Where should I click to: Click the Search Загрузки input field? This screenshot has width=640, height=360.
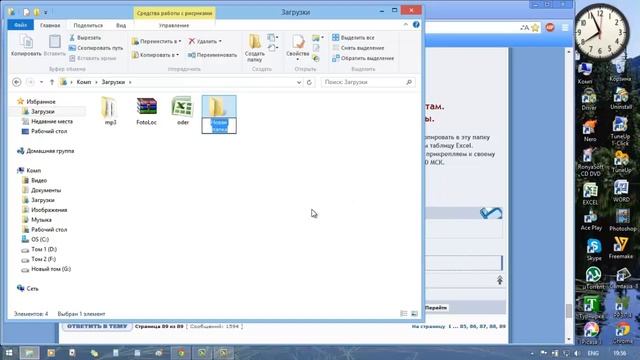pos(368,82)
